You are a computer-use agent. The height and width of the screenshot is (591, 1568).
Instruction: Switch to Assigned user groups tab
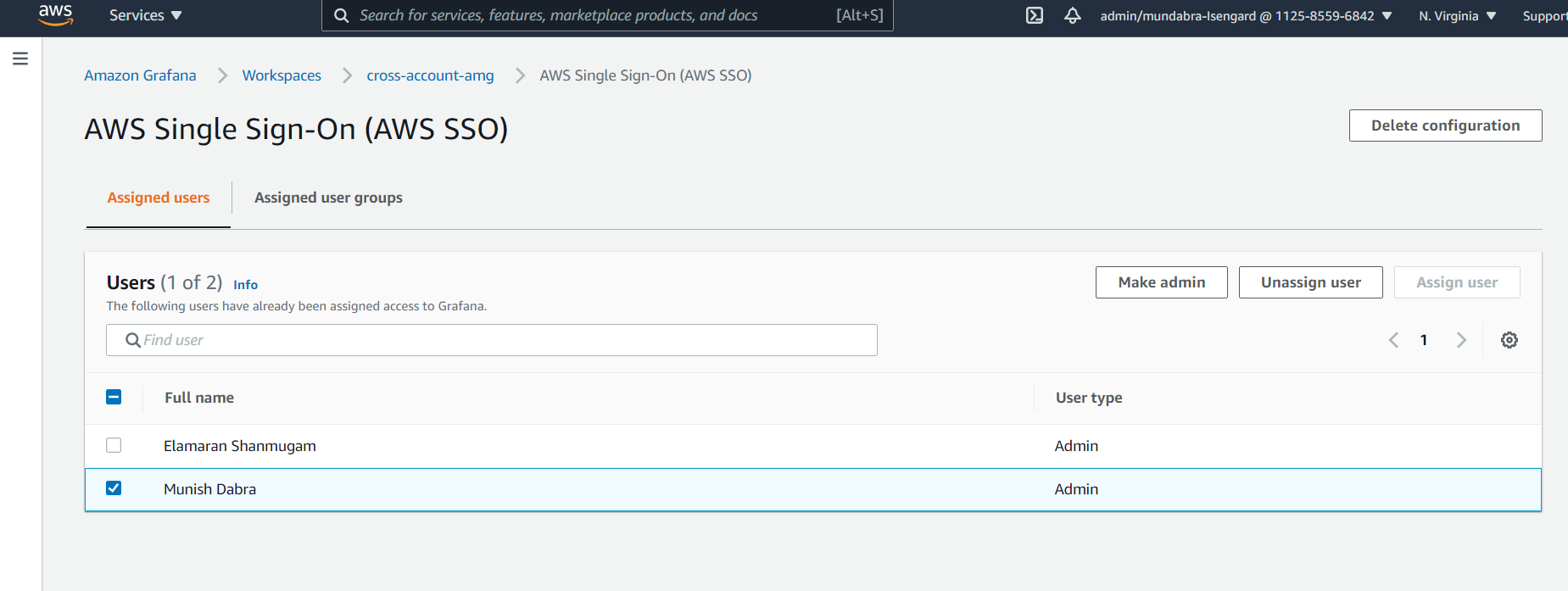coord(328,198)
